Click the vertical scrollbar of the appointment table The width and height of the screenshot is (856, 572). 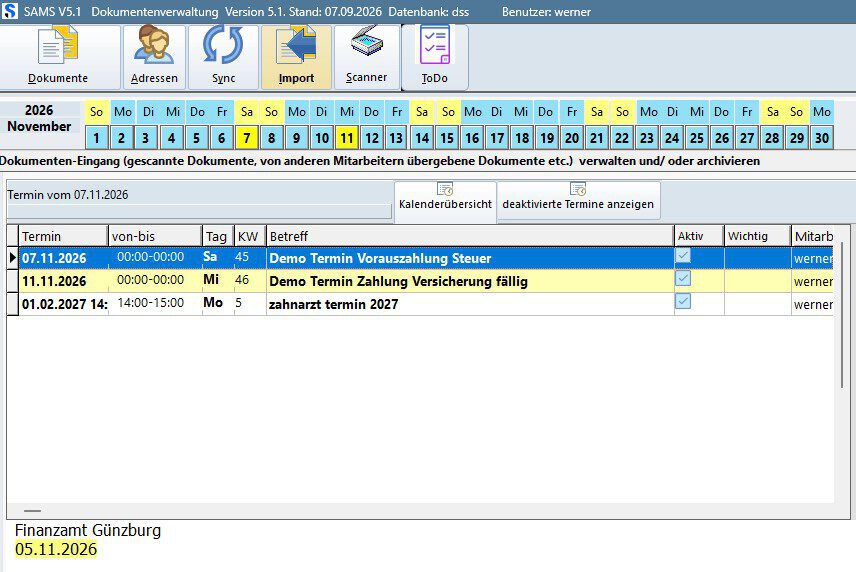point(841,315)
